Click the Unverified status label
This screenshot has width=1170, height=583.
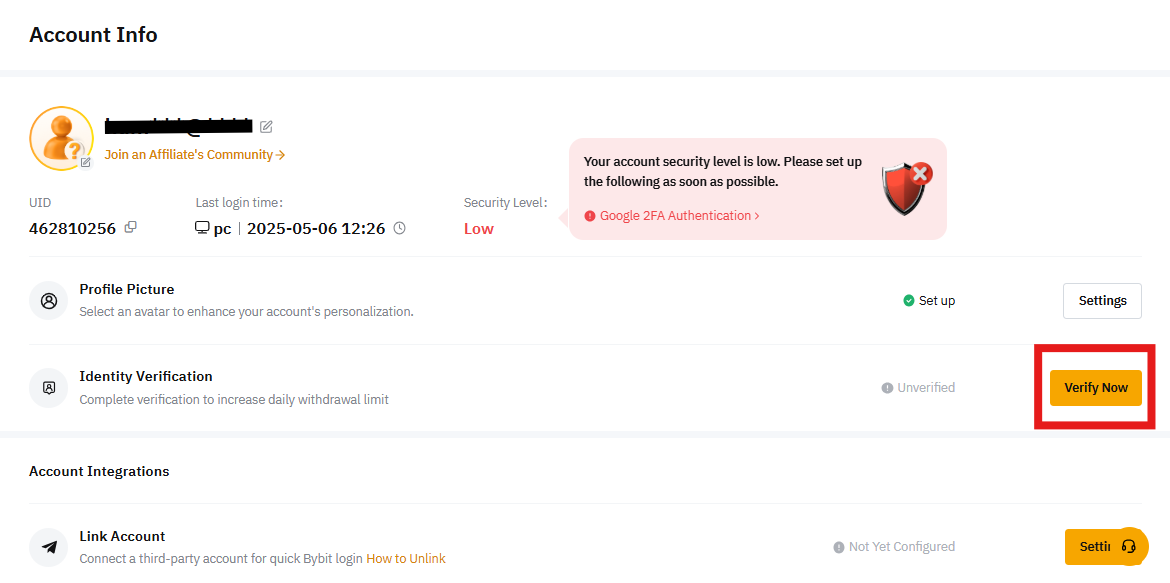[918, 388]
